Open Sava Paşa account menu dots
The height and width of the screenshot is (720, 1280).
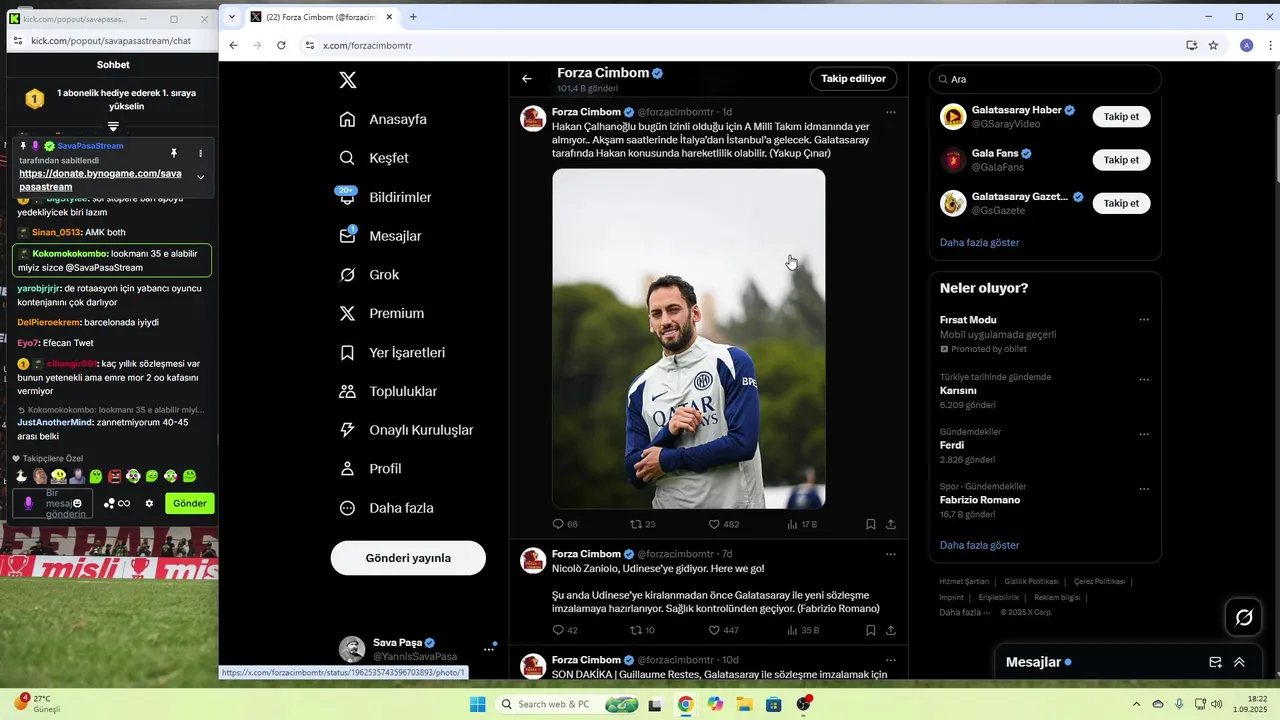(489, 649)
